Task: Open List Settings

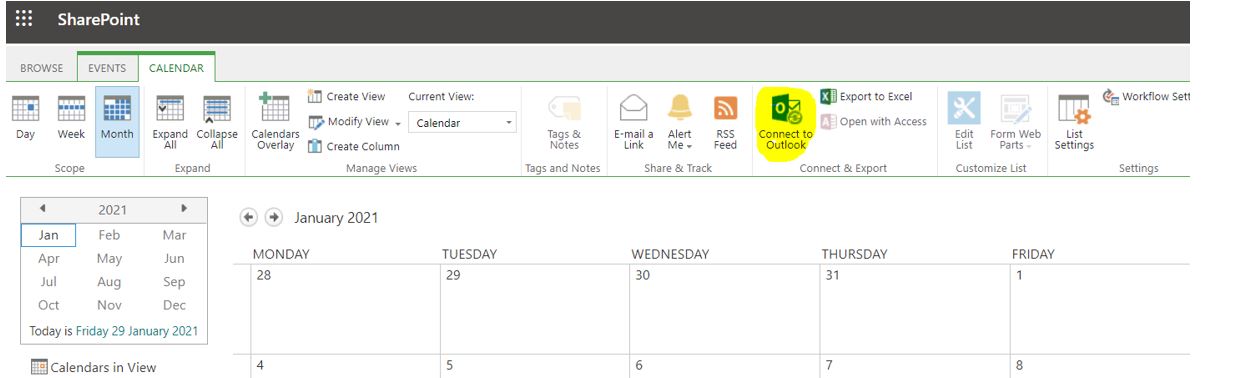Action: click(1074, 122)
